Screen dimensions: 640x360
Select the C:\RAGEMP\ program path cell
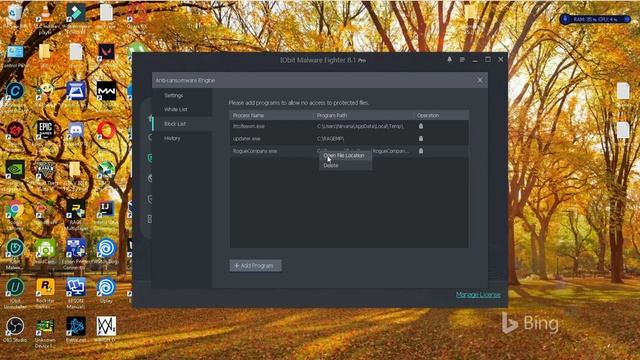(x=330, y=139)
